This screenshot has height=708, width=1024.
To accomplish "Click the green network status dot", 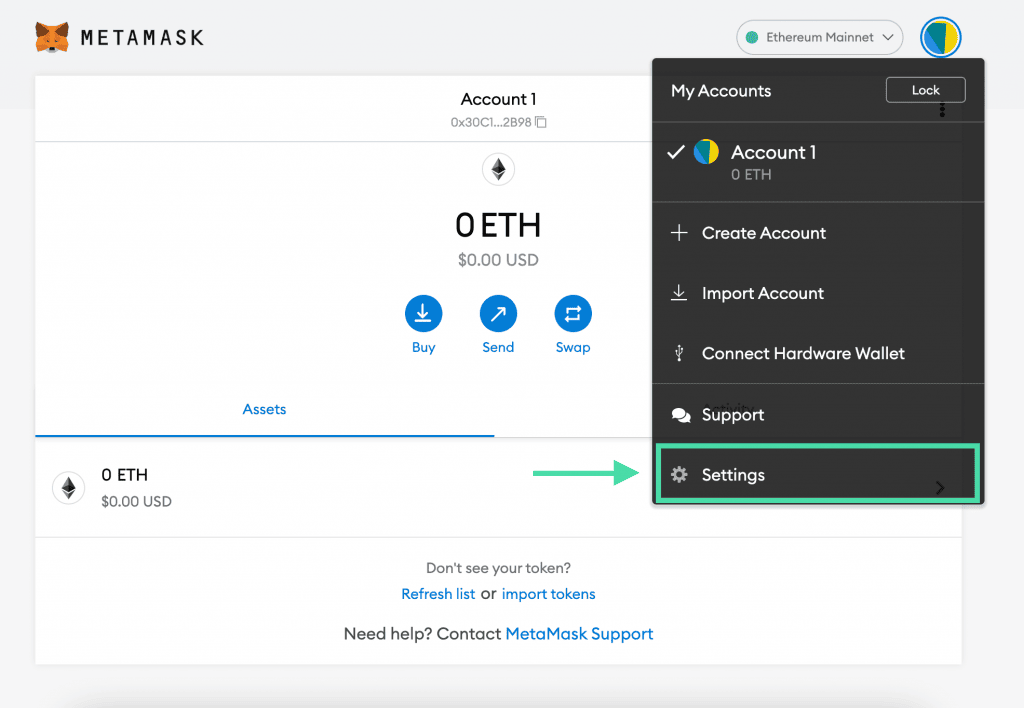I will pyautogui.click(x=752, y=37).
